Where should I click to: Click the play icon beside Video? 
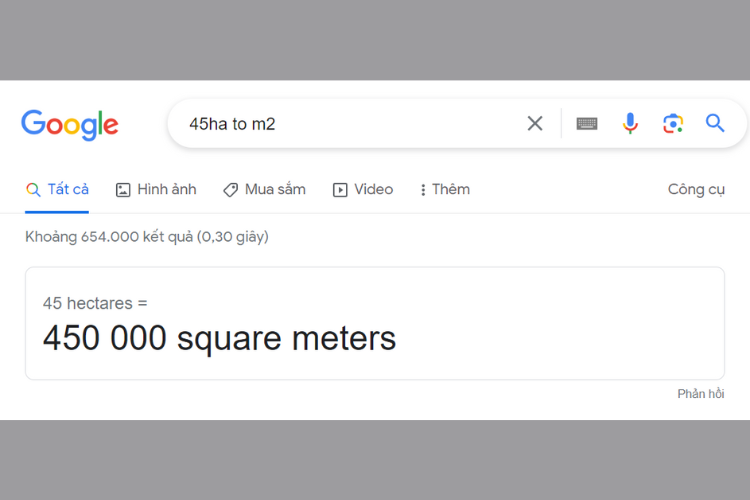point(340,190)
